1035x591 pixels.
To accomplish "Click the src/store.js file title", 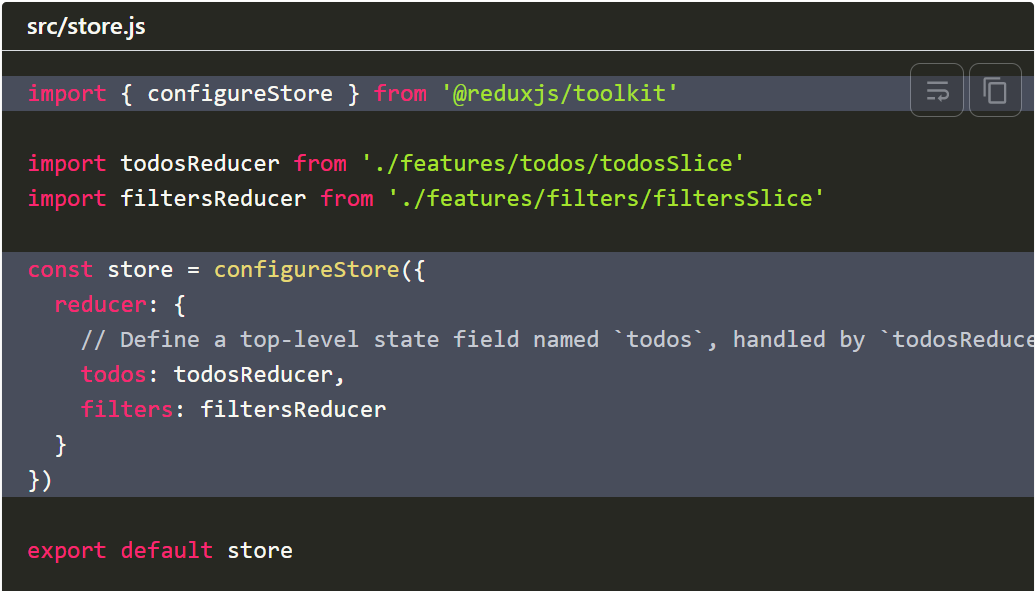I will [x=86, y=27].
